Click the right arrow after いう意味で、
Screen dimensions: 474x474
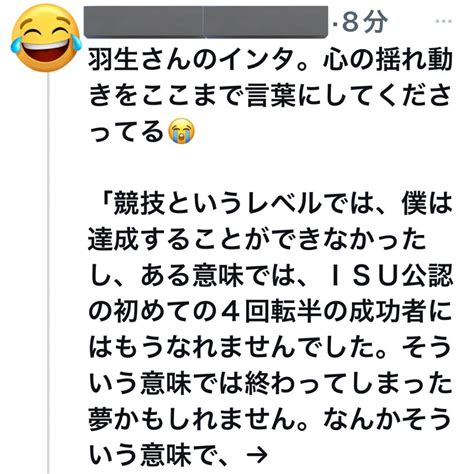click(256, 454)
